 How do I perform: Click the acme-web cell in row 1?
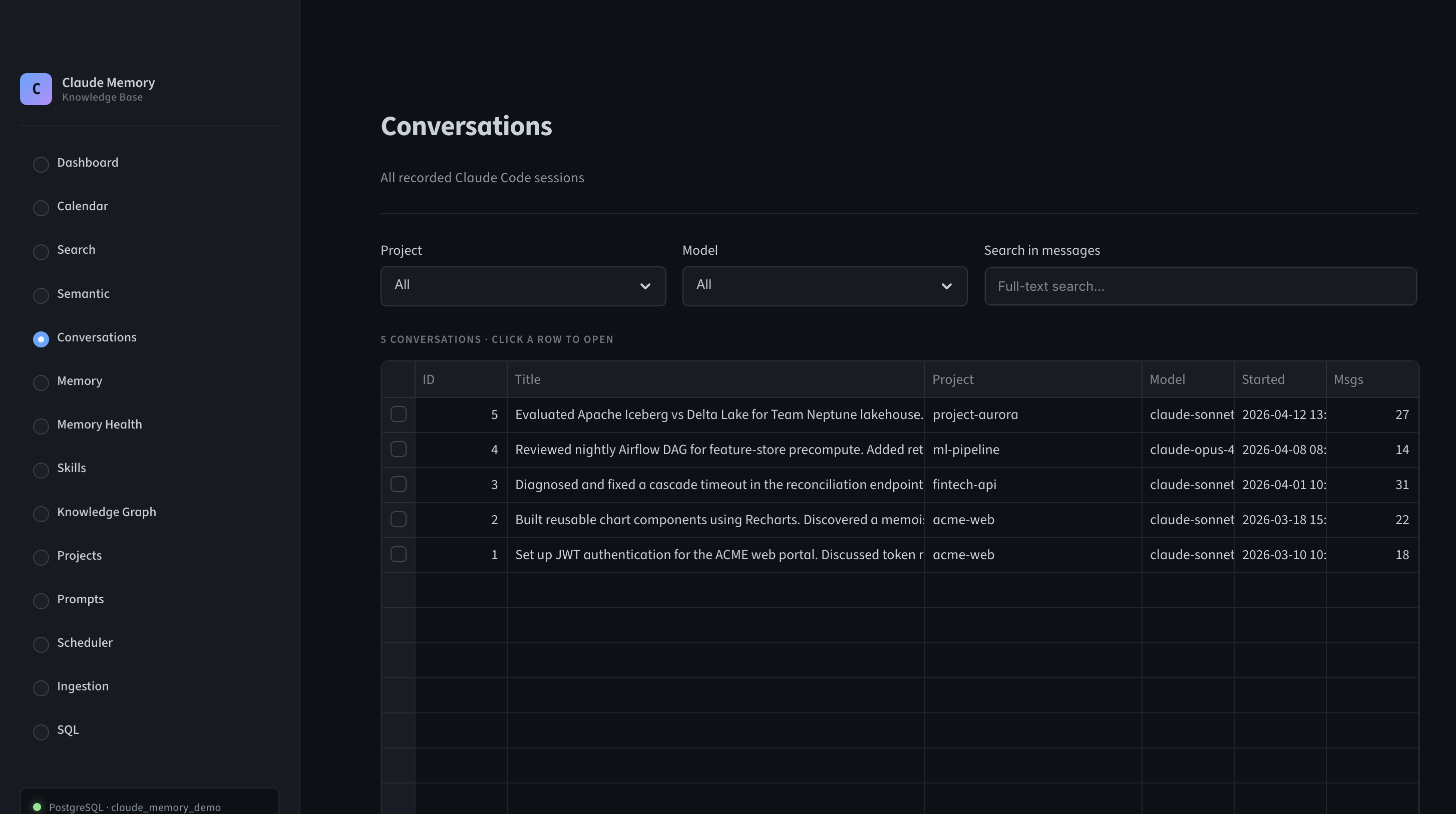(1032, 555)
